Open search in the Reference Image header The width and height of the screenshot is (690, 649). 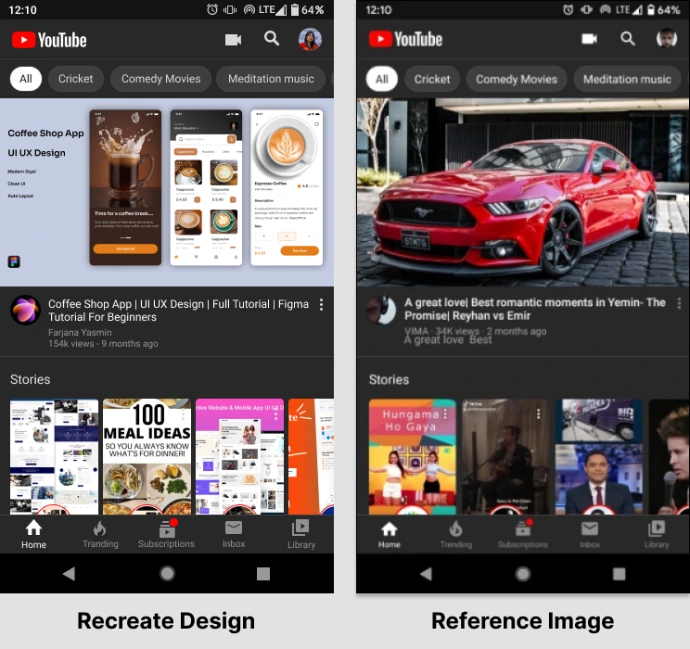pos(627,39)
